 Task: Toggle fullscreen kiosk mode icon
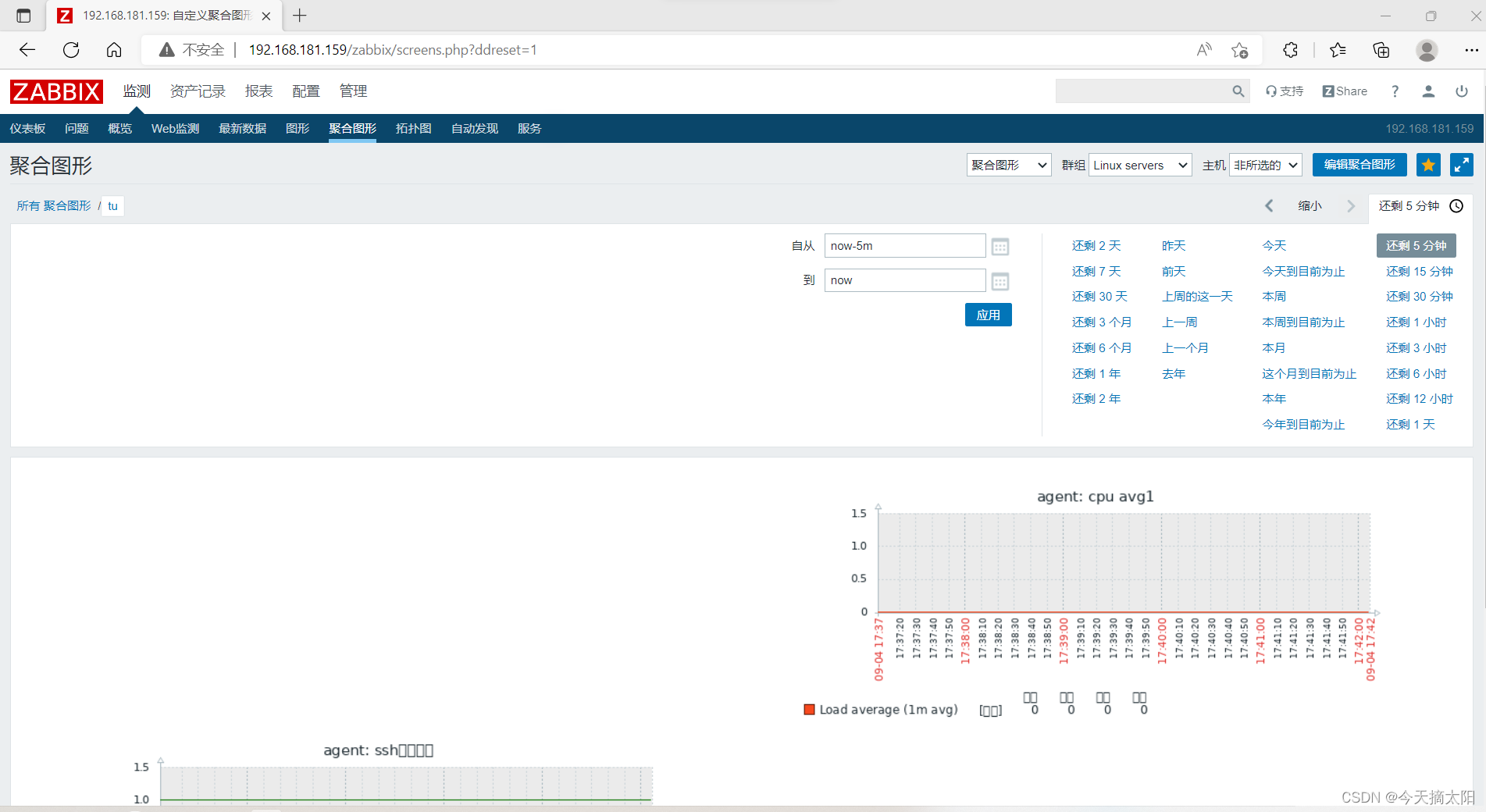coord(1462,165)
